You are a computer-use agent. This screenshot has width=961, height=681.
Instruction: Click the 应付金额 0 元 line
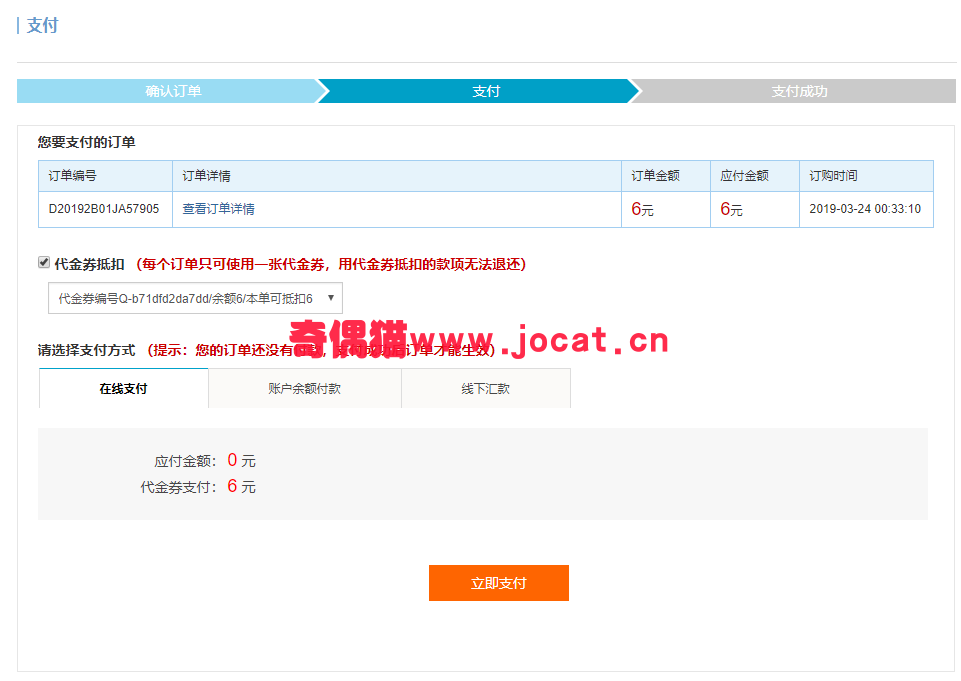(205, 460)
